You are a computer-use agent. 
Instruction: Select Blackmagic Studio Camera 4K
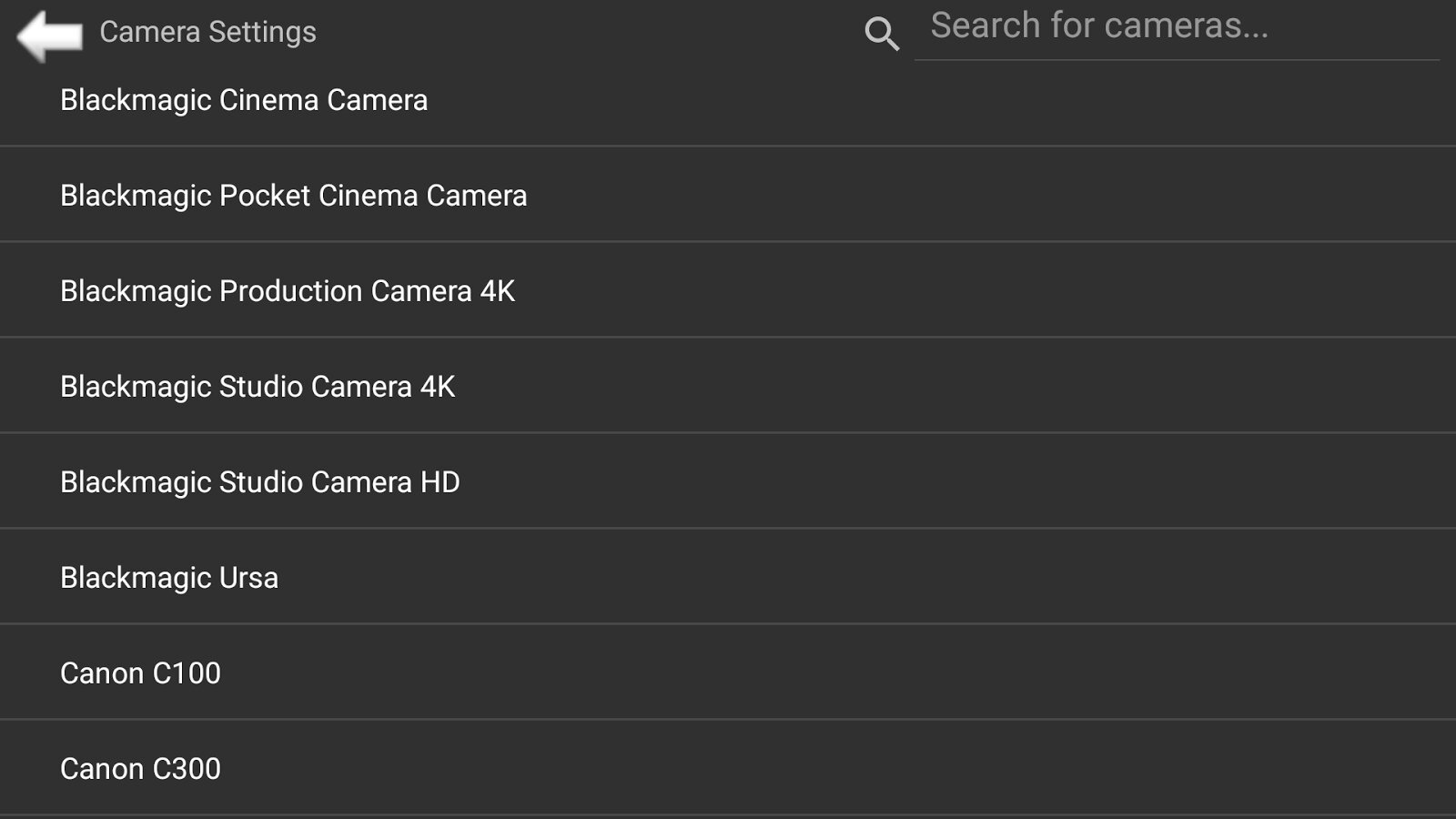[258, 387]
